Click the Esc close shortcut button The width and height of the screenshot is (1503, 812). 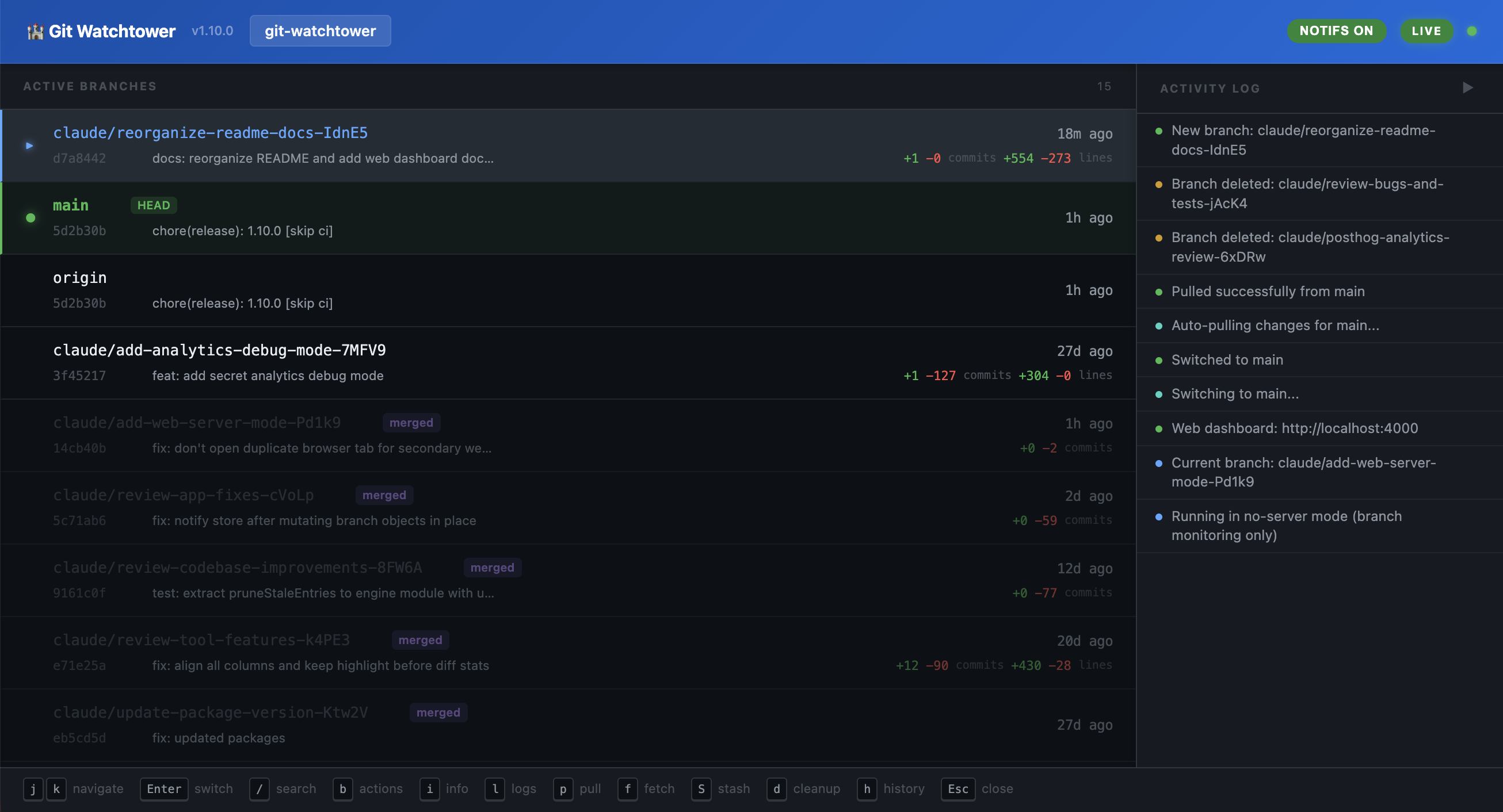[x=958, y=789]
